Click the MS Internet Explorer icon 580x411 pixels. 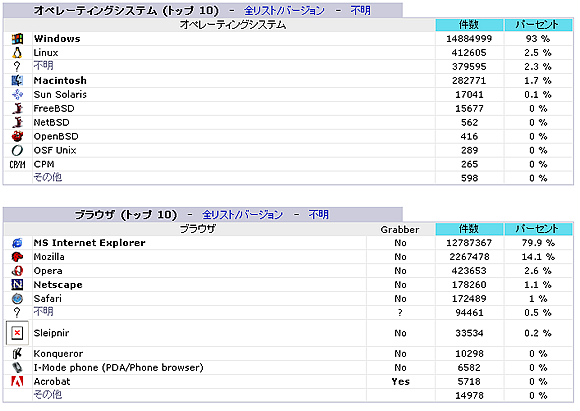(x=17, y=243)
